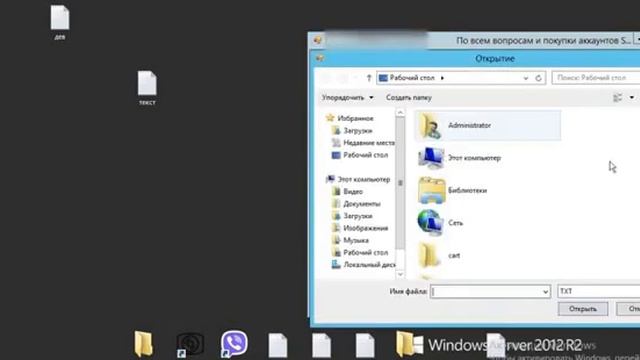This screenshot has height=360, width=640.
Task: Open Локальный диск in navigation pane
Action: (x=363, y=265)
